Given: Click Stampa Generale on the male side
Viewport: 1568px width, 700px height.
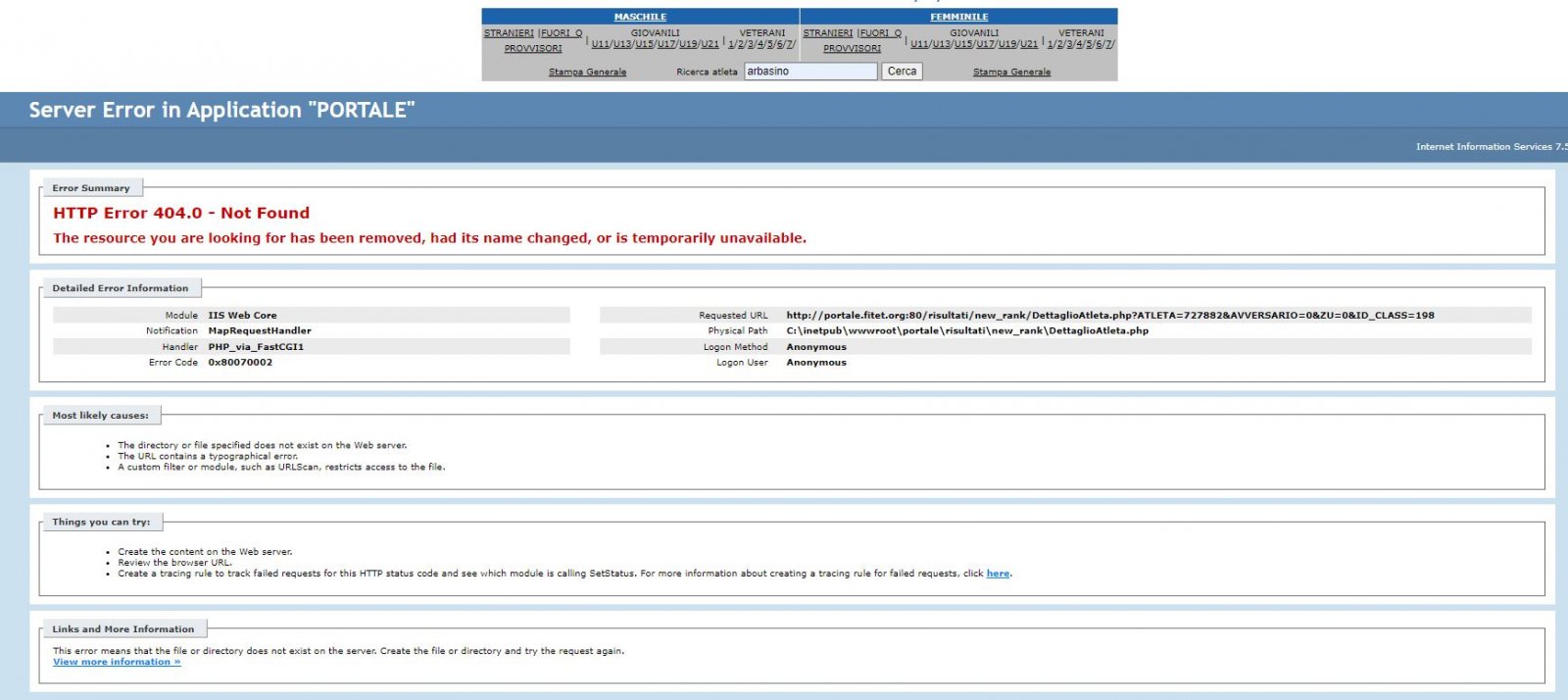Looking at the screenshot, I should (587, 72).
